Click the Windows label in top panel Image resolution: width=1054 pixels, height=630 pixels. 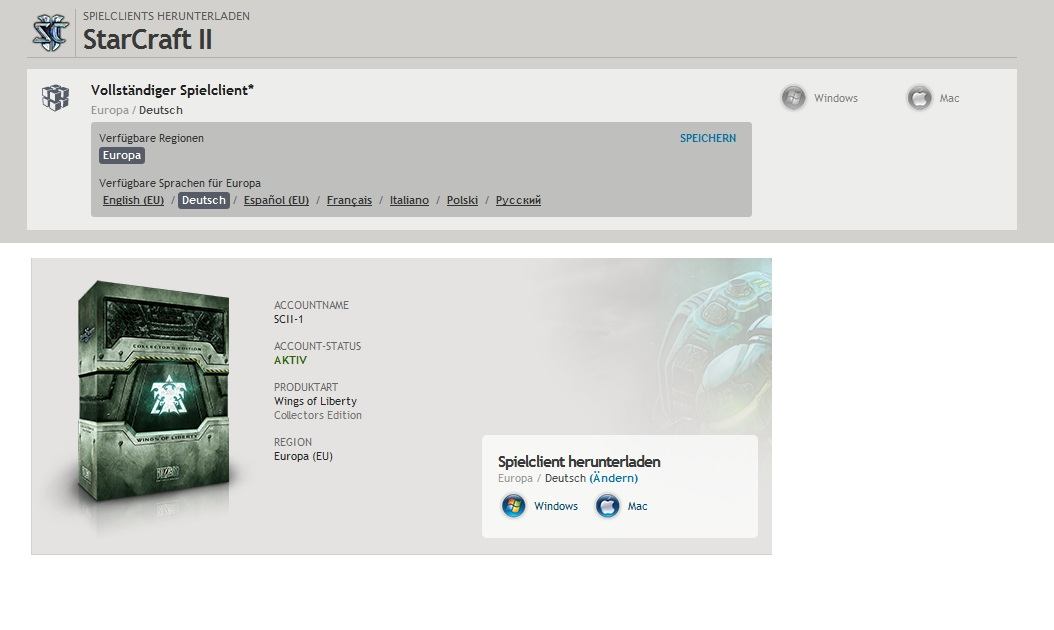(836, 98)
